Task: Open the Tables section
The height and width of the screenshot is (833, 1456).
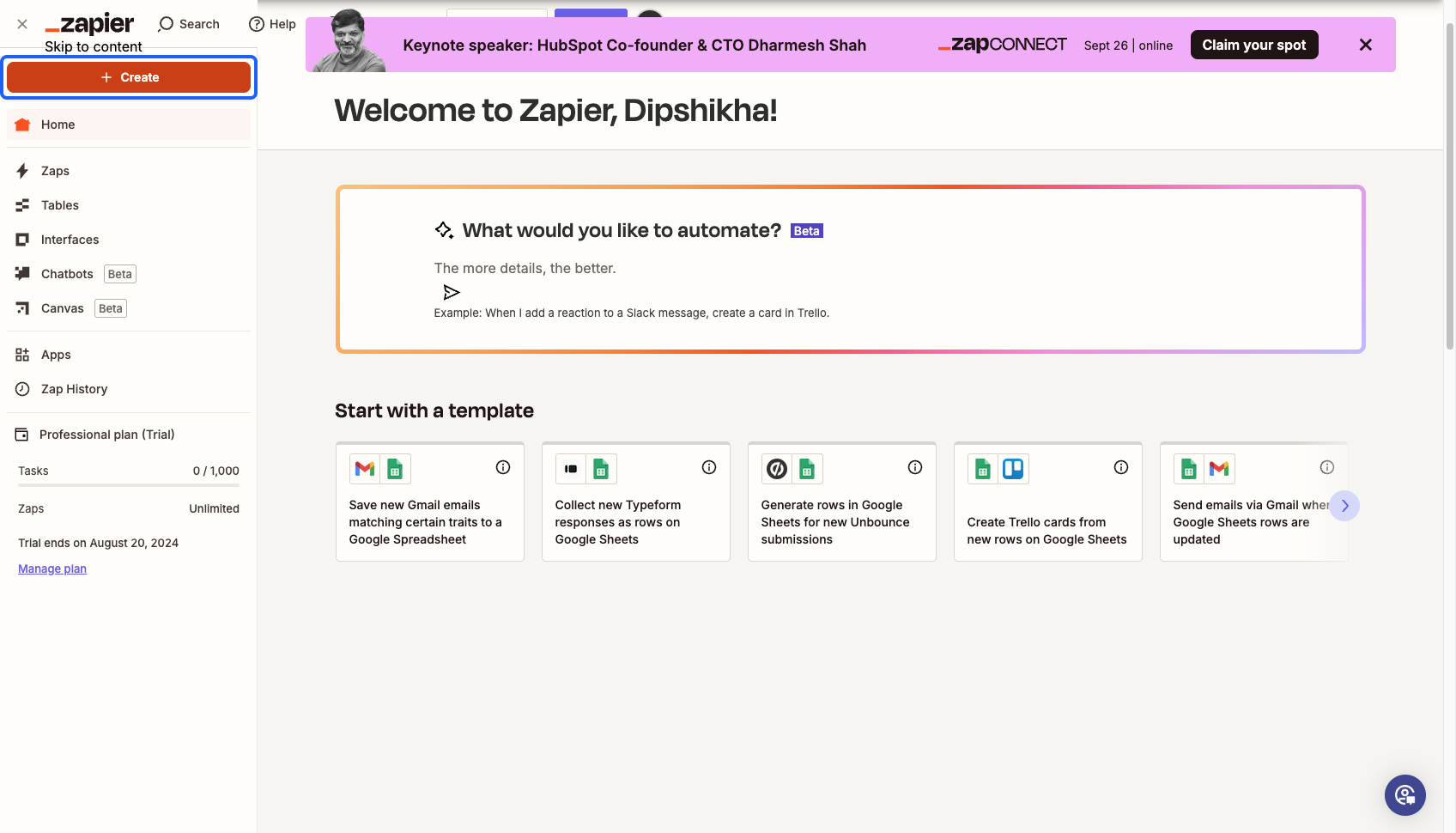Action: pyautogui.click(x=129, y=205)
